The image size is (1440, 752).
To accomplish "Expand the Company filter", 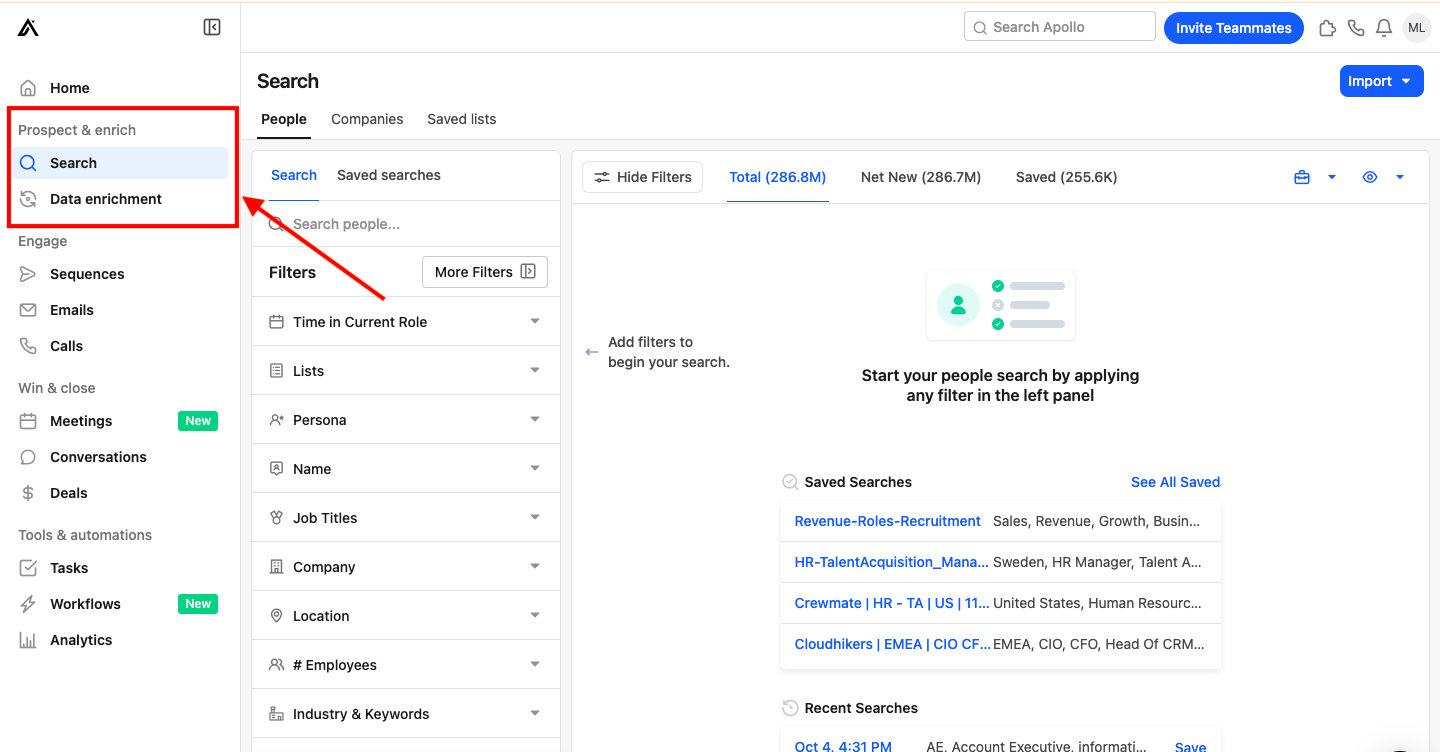I will click(406, 567).
